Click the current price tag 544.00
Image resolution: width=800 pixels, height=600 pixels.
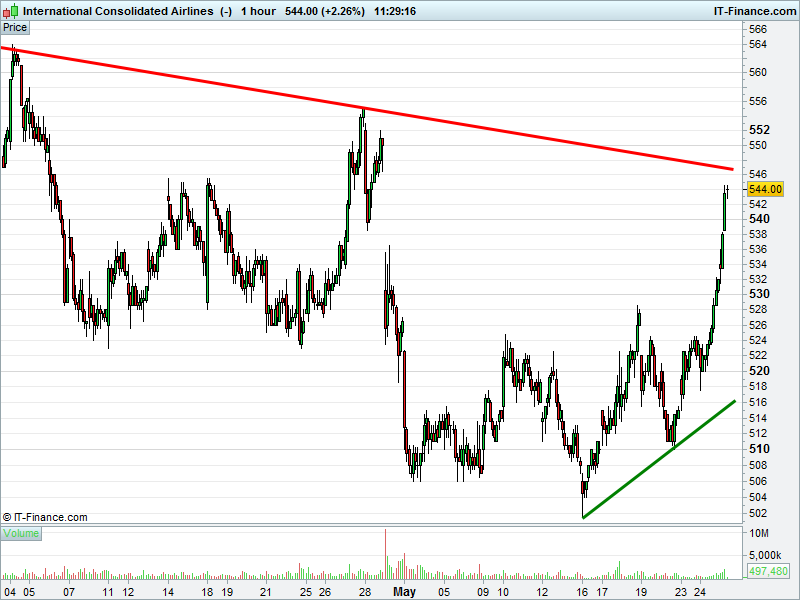click(765, 189)
